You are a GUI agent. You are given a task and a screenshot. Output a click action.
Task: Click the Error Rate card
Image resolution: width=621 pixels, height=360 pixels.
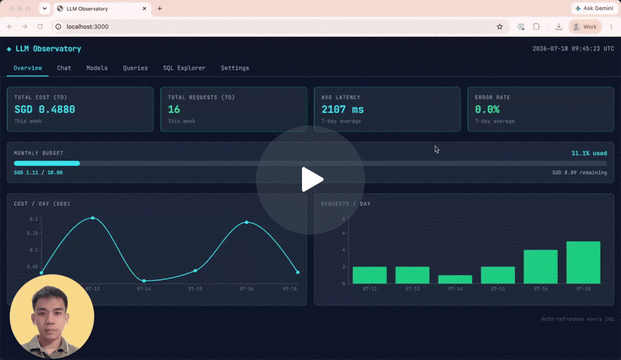click(541, 109)
